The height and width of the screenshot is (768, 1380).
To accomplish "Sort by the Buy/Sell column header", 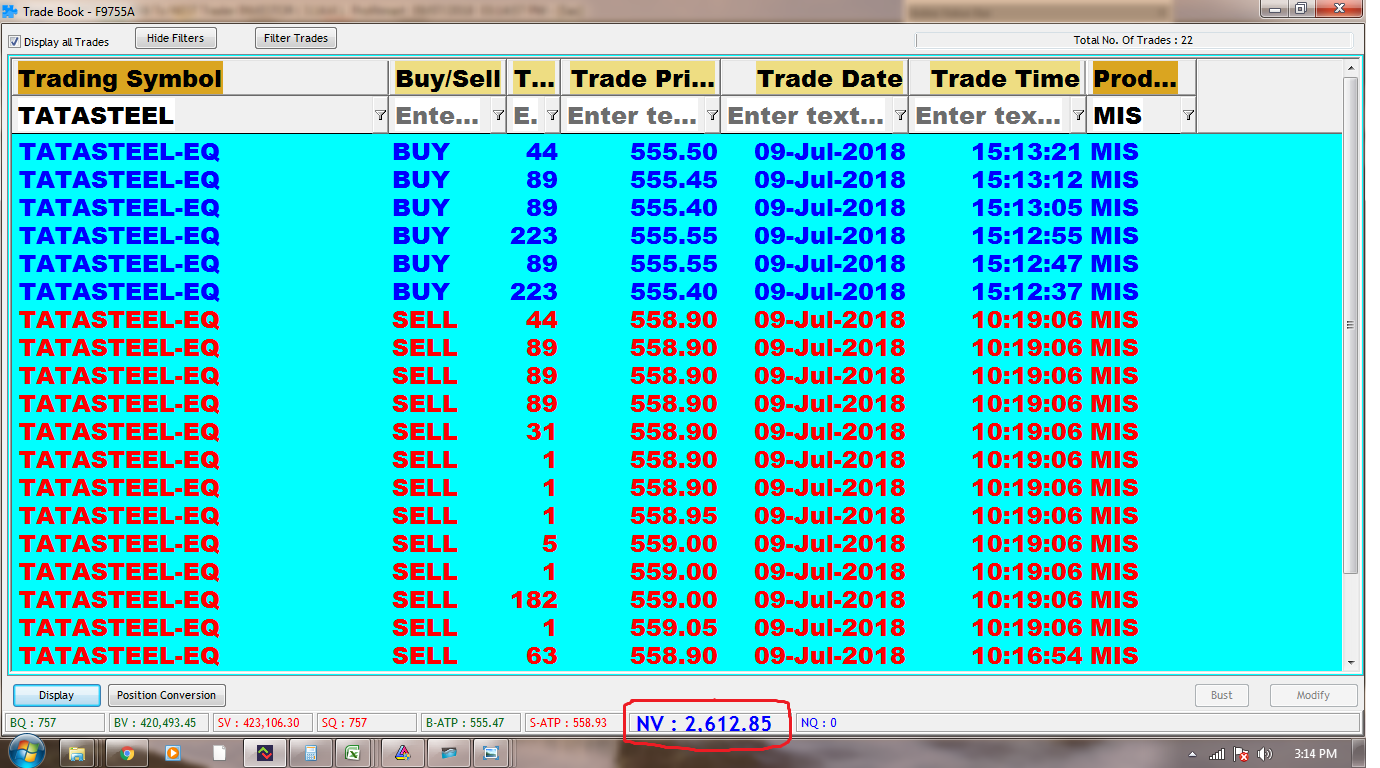I will point(447,78).
